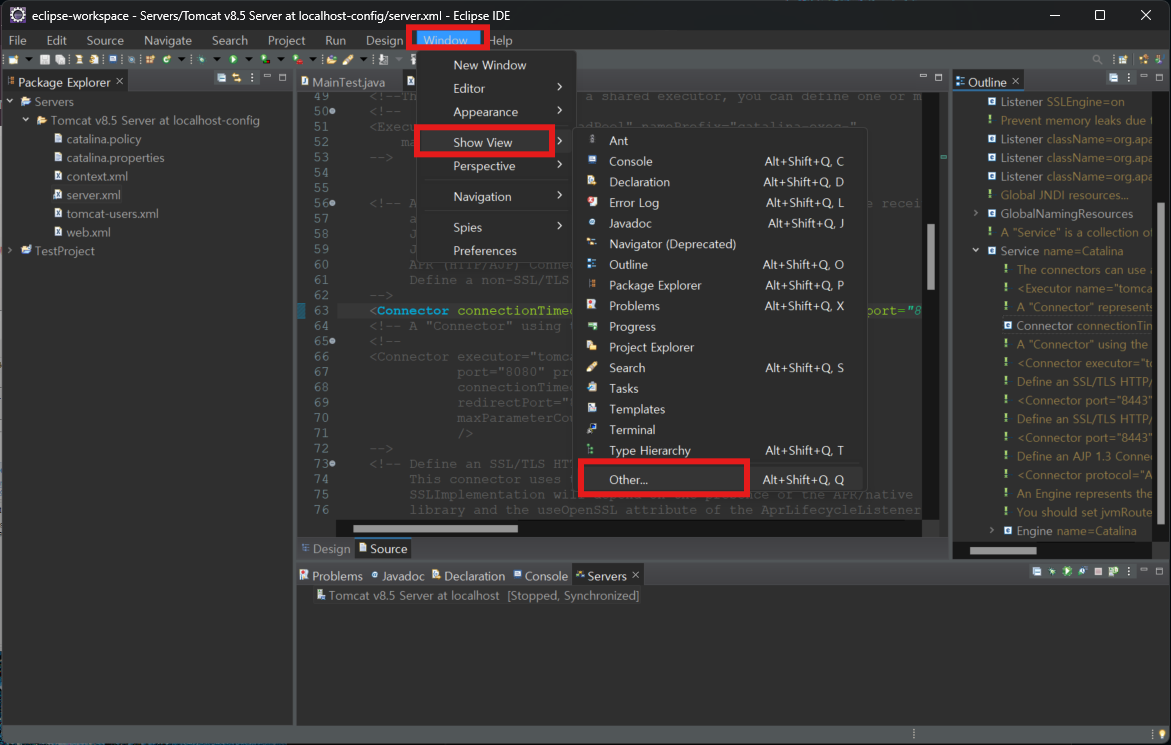The image size is (1171, 745).
Task: Switch to the Design editor tab
Action: pos(325,549)
